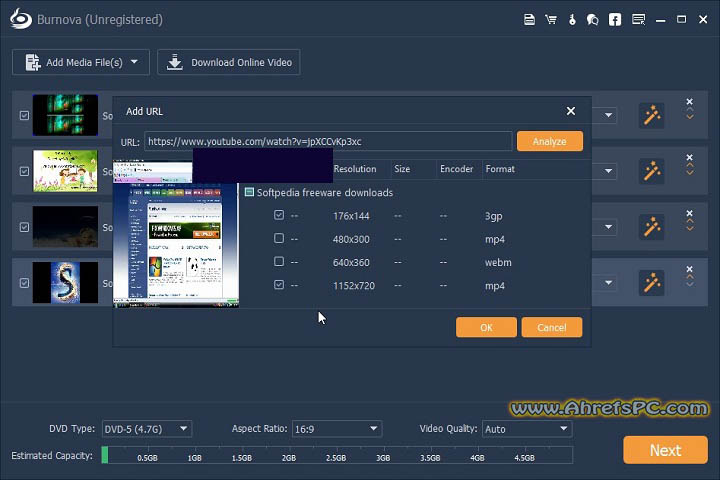Image resolution: width=720 pixels, height=480 pixels.
Task: Open the shopping cart purchase icon
Action: click(x=551, y=20)
